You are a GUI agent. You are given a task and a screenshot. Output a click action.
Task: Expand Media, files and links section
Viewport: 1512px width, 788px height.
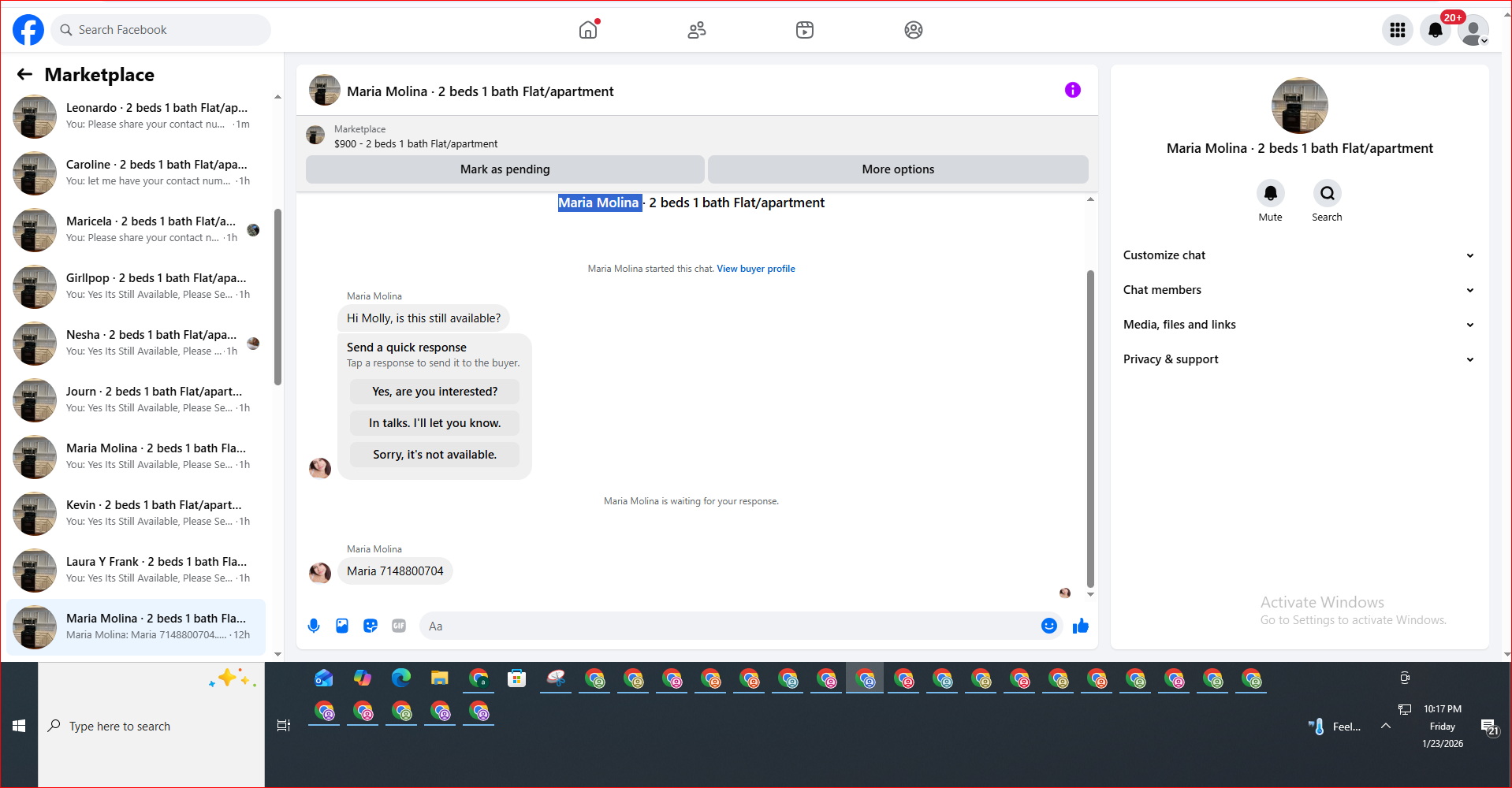coord(1299,325)
